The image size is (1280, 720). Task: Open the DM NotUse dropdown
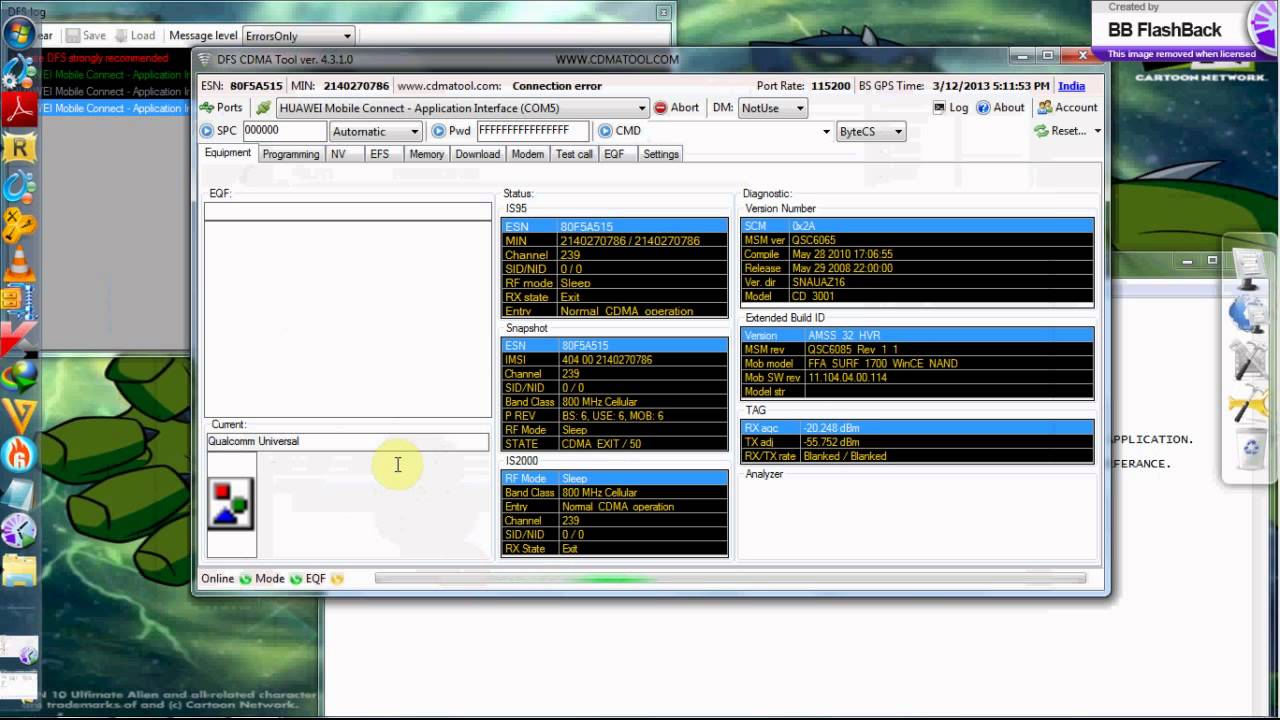tap(772, 108)
